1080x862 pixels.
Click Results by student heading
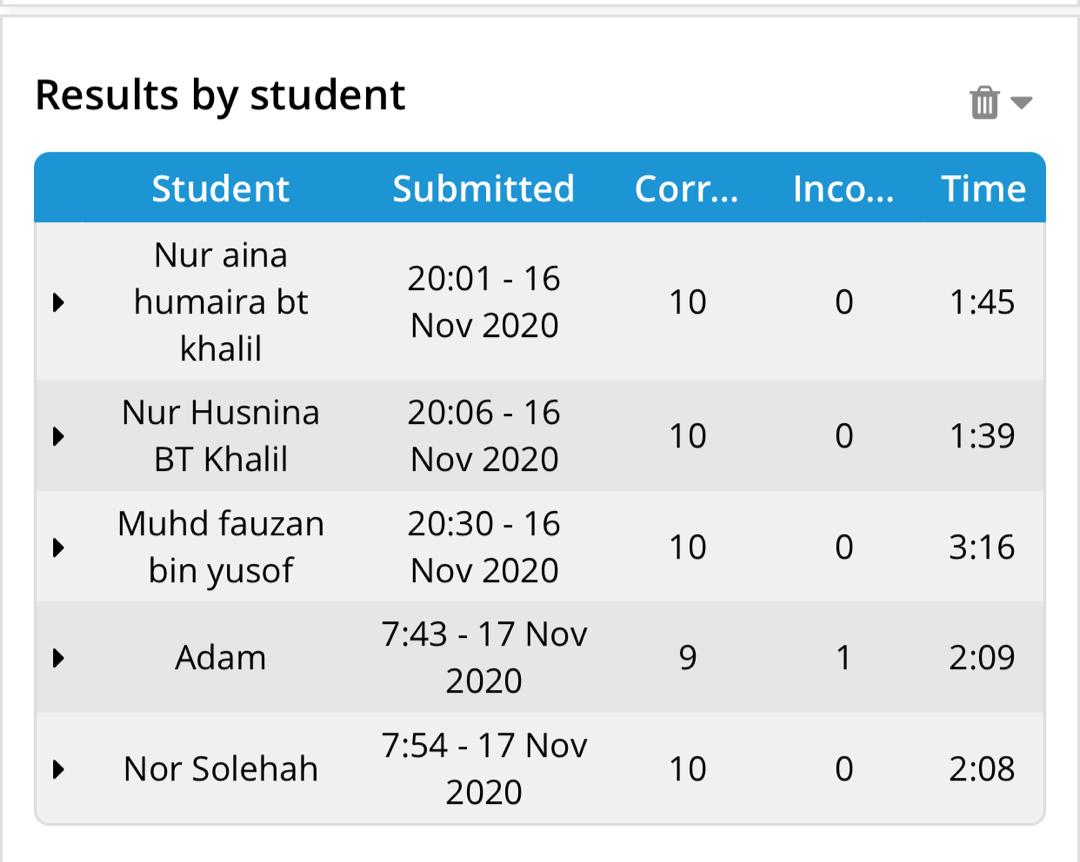(220, 96)
